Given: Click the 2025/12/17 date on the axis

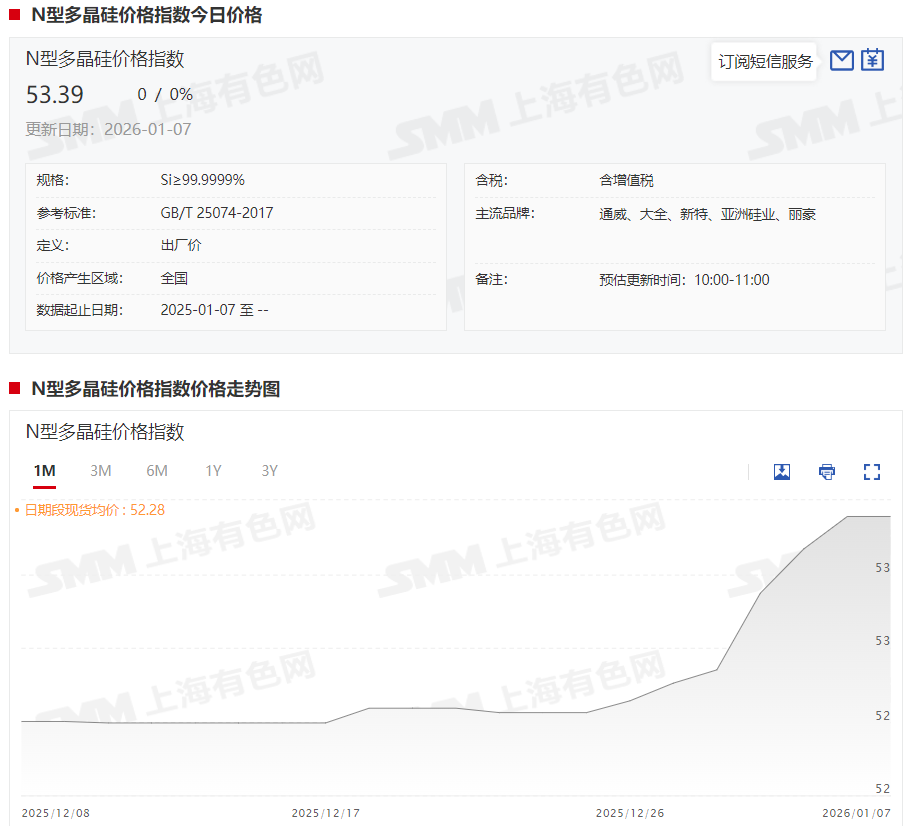Looking at the screenshot, I should (x=326, y=813).
